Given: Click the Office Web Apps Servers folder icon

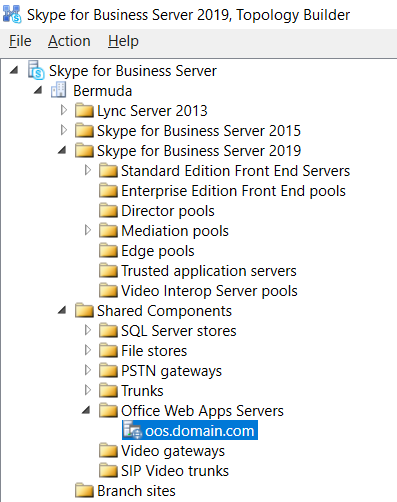Looking at the screenshot, I should click(x=108, y=411).
